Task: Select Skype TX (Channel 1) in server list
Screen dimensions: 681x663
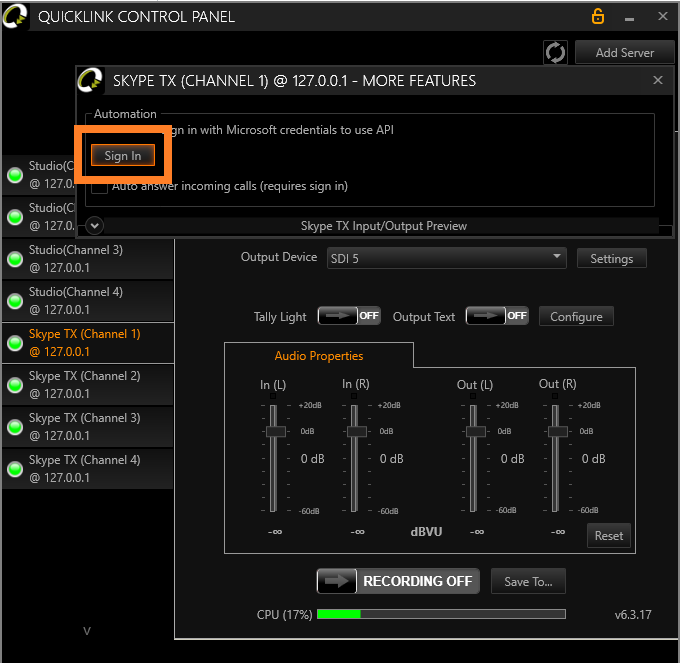Action: [x=88, y=343]
